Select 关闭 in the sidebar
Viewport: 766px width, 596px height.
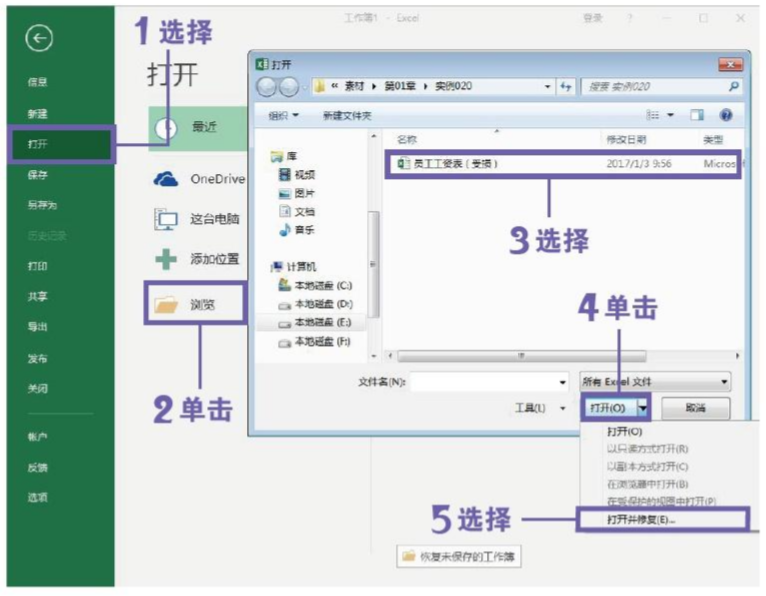[38, 389]
